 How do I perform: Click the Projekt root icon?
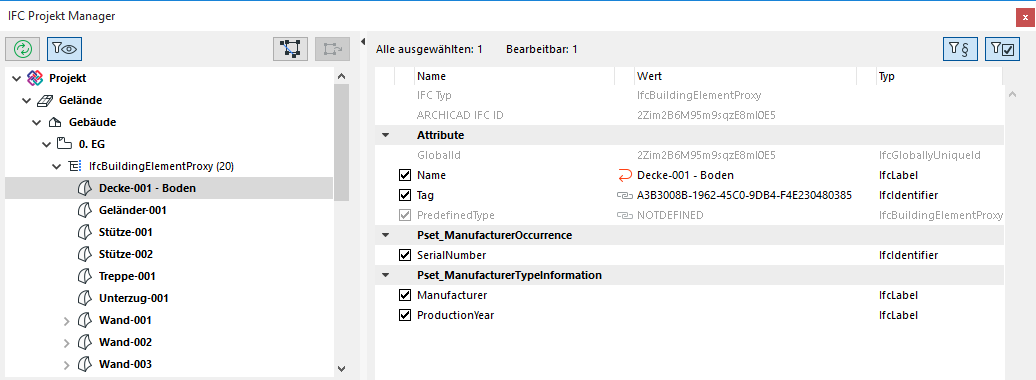pos(35,78)
